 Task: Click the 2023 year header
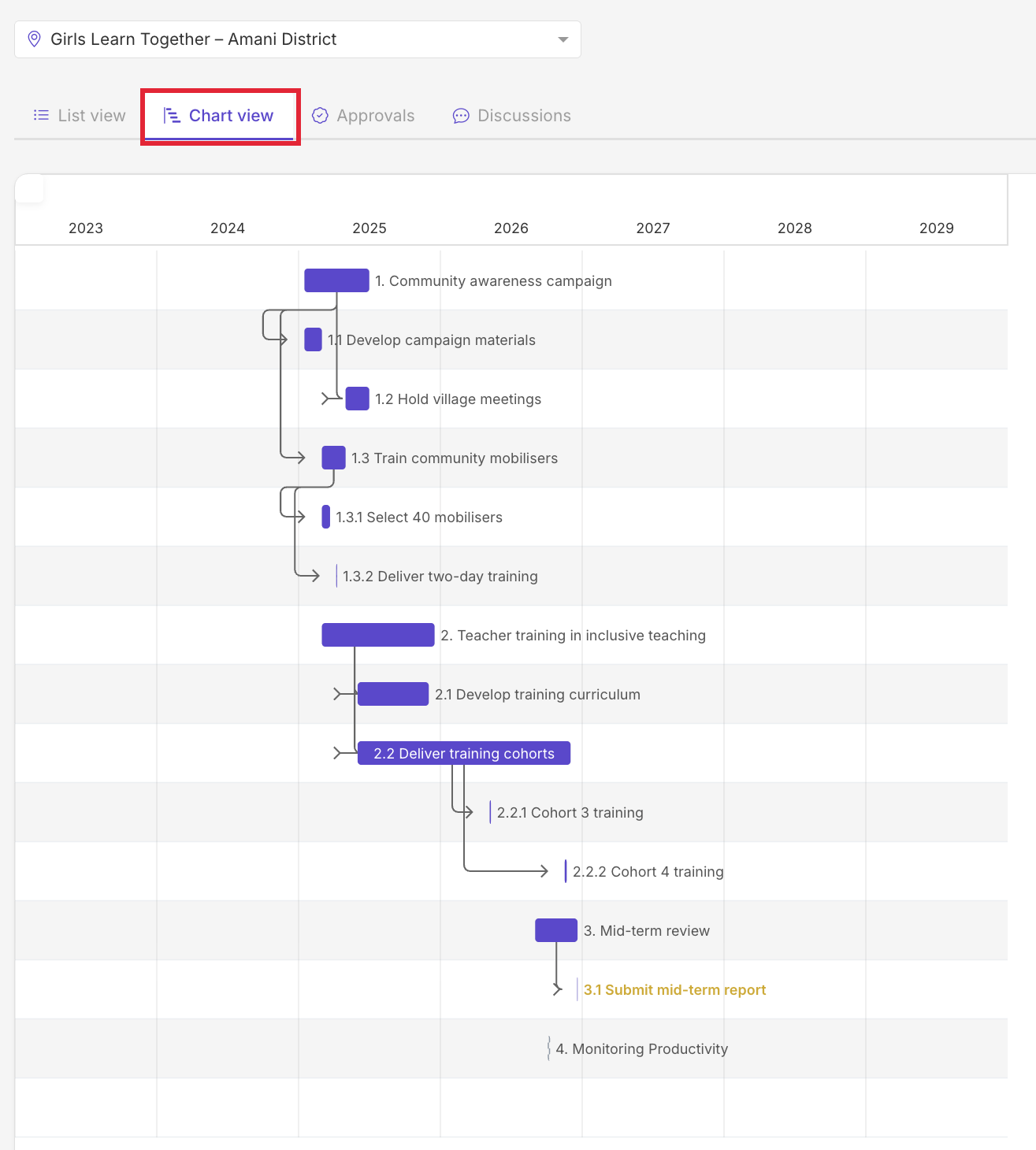pyautogui.click(x=86, y=228)
